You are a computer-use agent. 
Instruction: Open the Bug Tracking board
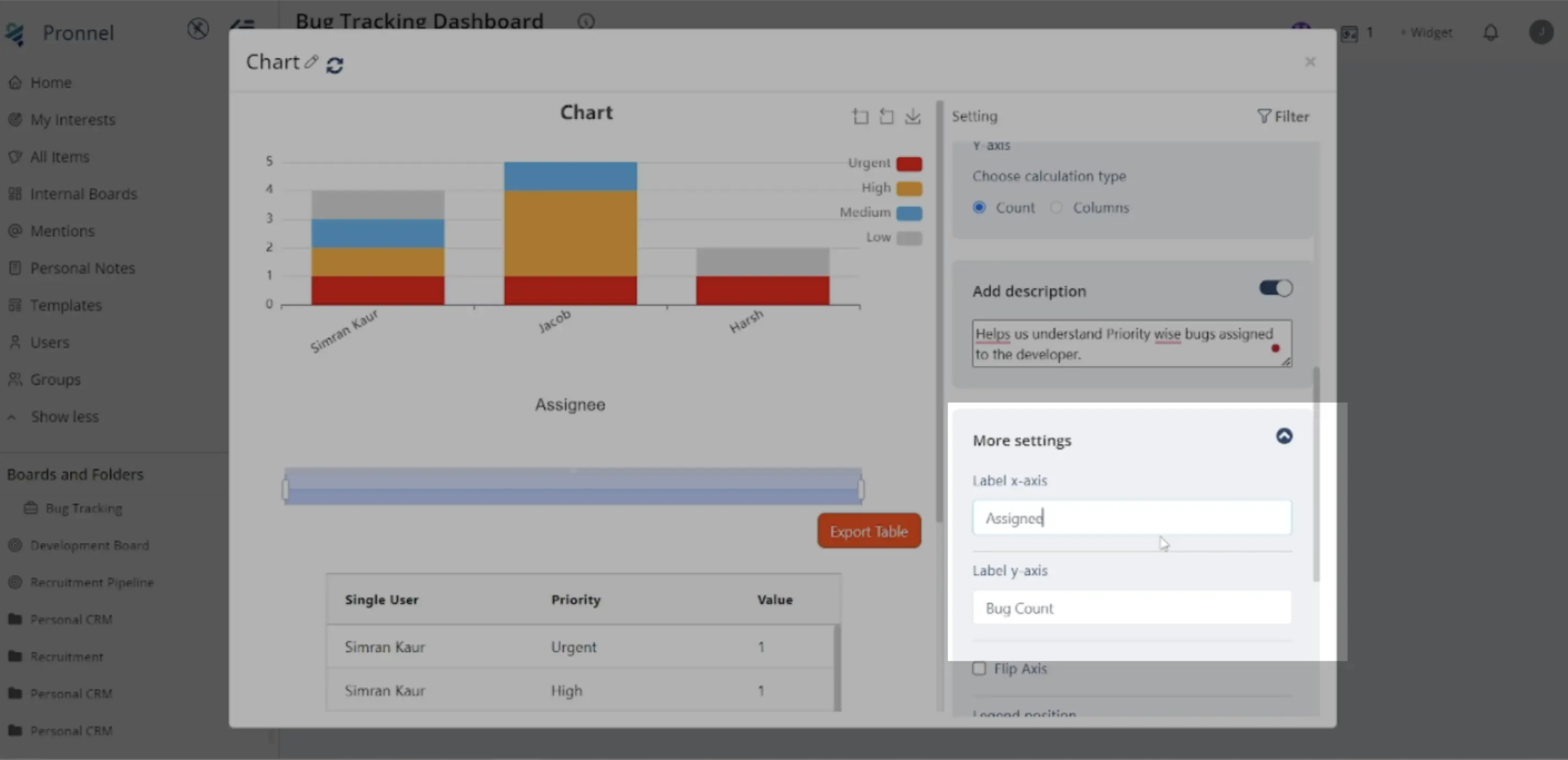84,508
